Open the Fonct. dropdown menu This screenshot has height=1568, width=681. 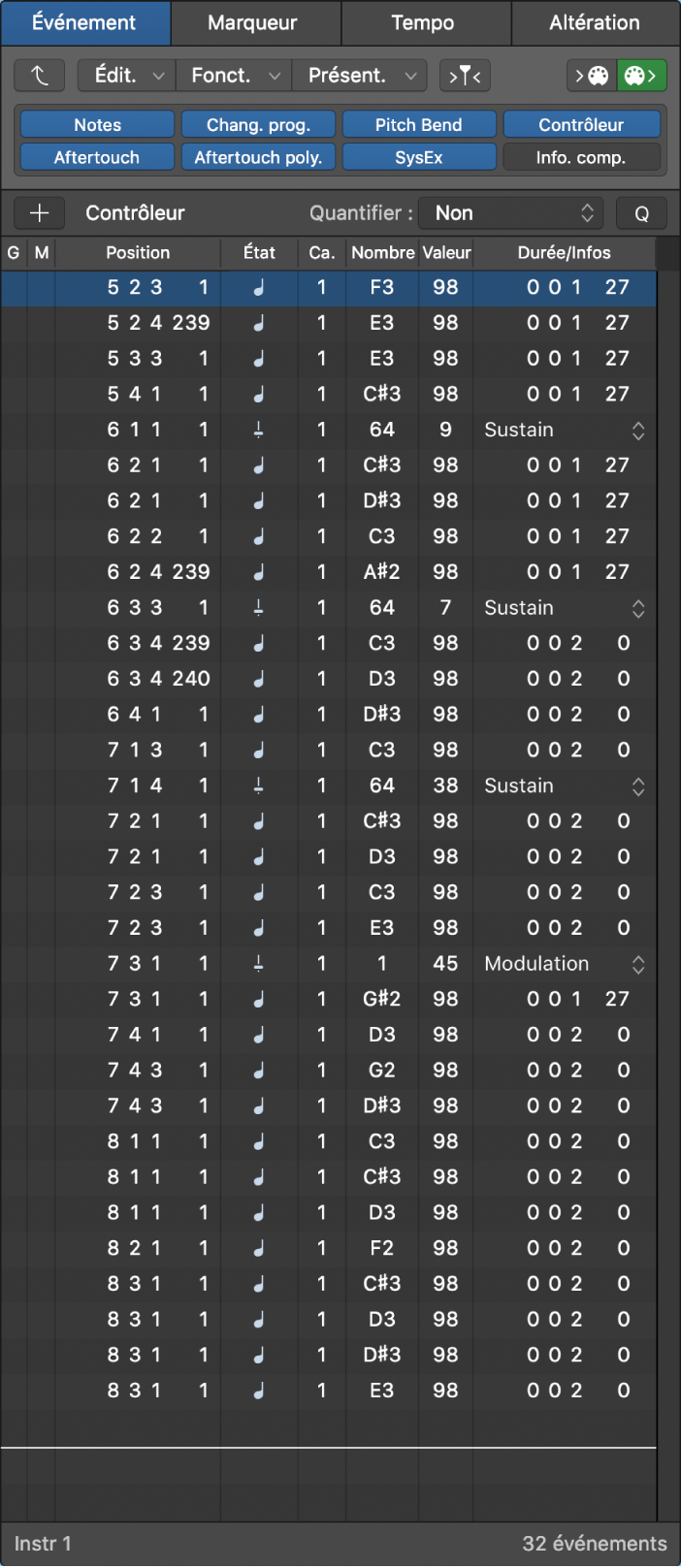coord(233,75)
